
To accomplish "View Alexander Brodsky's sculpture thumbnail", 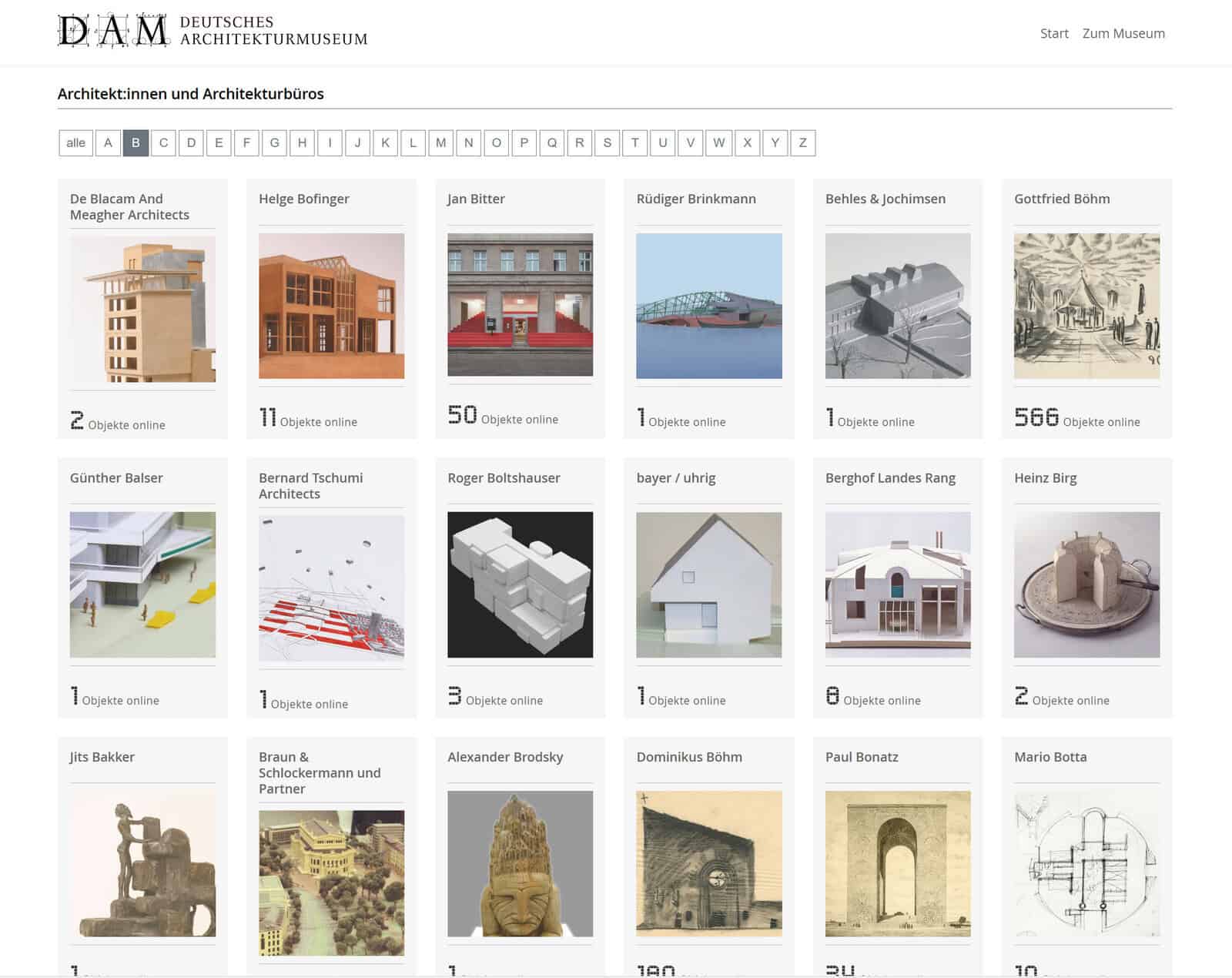I will 520,863.
